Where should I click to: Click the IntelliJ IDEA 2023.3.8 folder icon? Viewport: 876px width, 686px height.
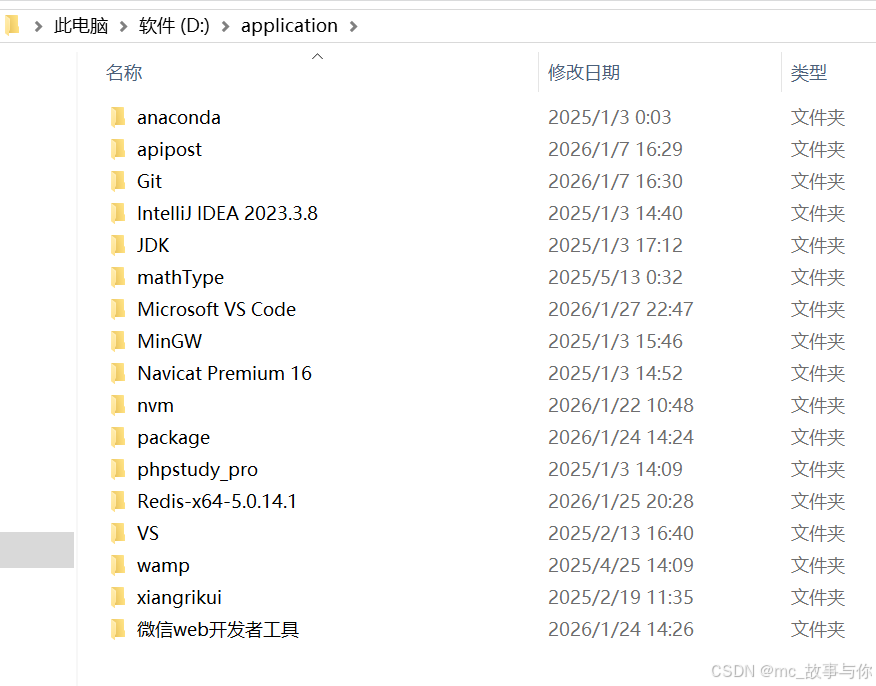tap(118, 213)
